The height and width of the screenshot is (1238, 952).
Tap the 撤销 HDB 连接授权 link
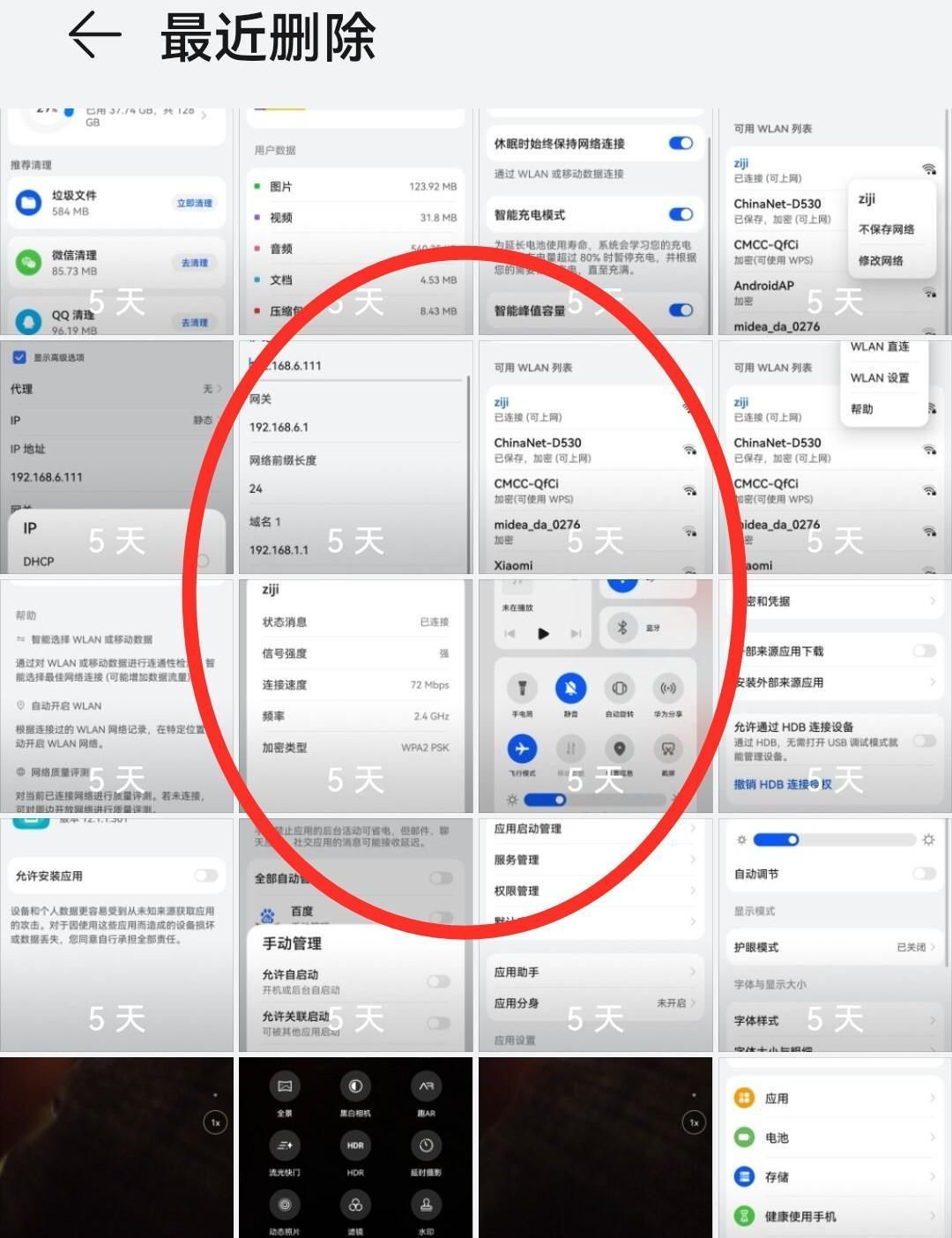pos(783,783)
